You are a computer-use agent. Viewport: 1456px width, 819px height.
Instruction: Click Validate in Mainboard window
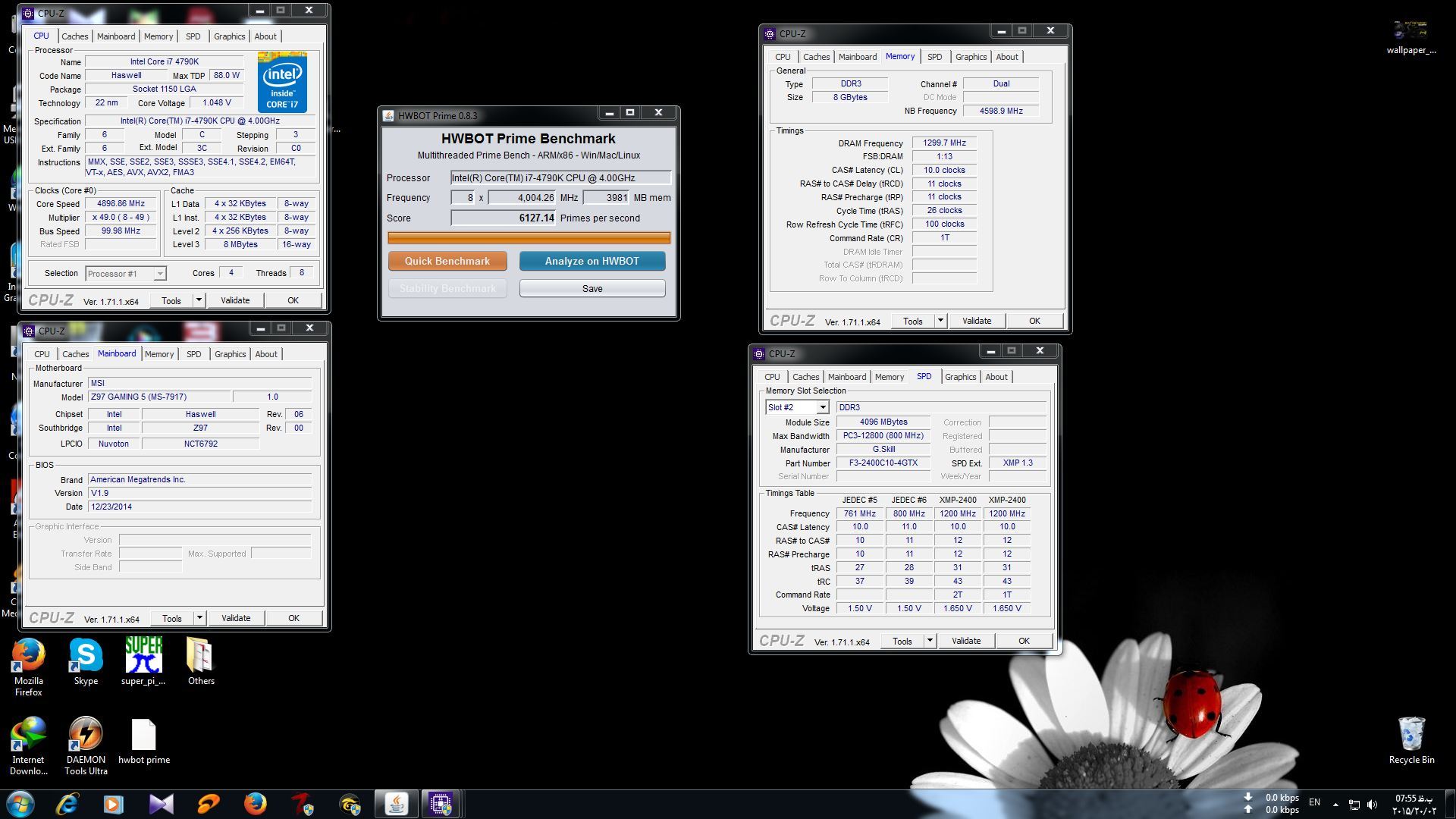tap(236, 618)
